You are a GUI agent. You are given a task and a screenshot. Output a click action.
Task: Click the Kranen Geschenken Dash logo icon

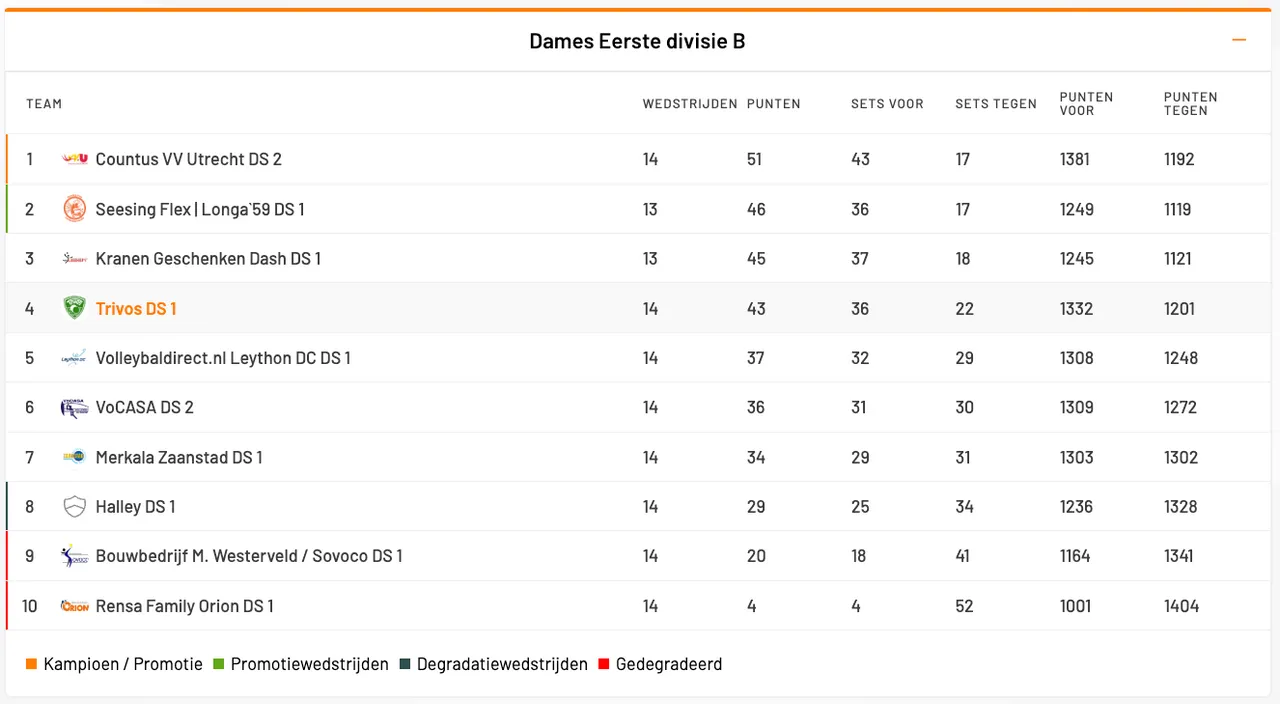[75, 259]
